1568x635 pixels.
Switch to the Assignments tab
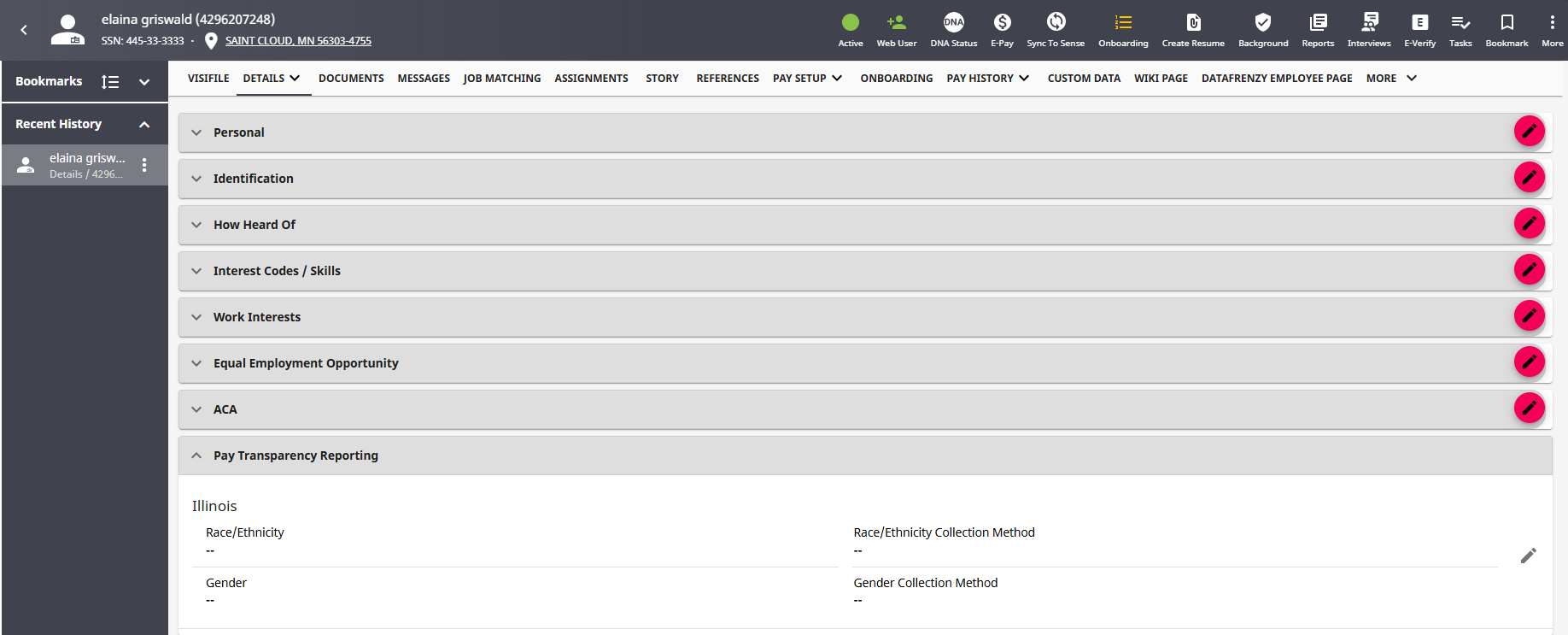point(591,79)
